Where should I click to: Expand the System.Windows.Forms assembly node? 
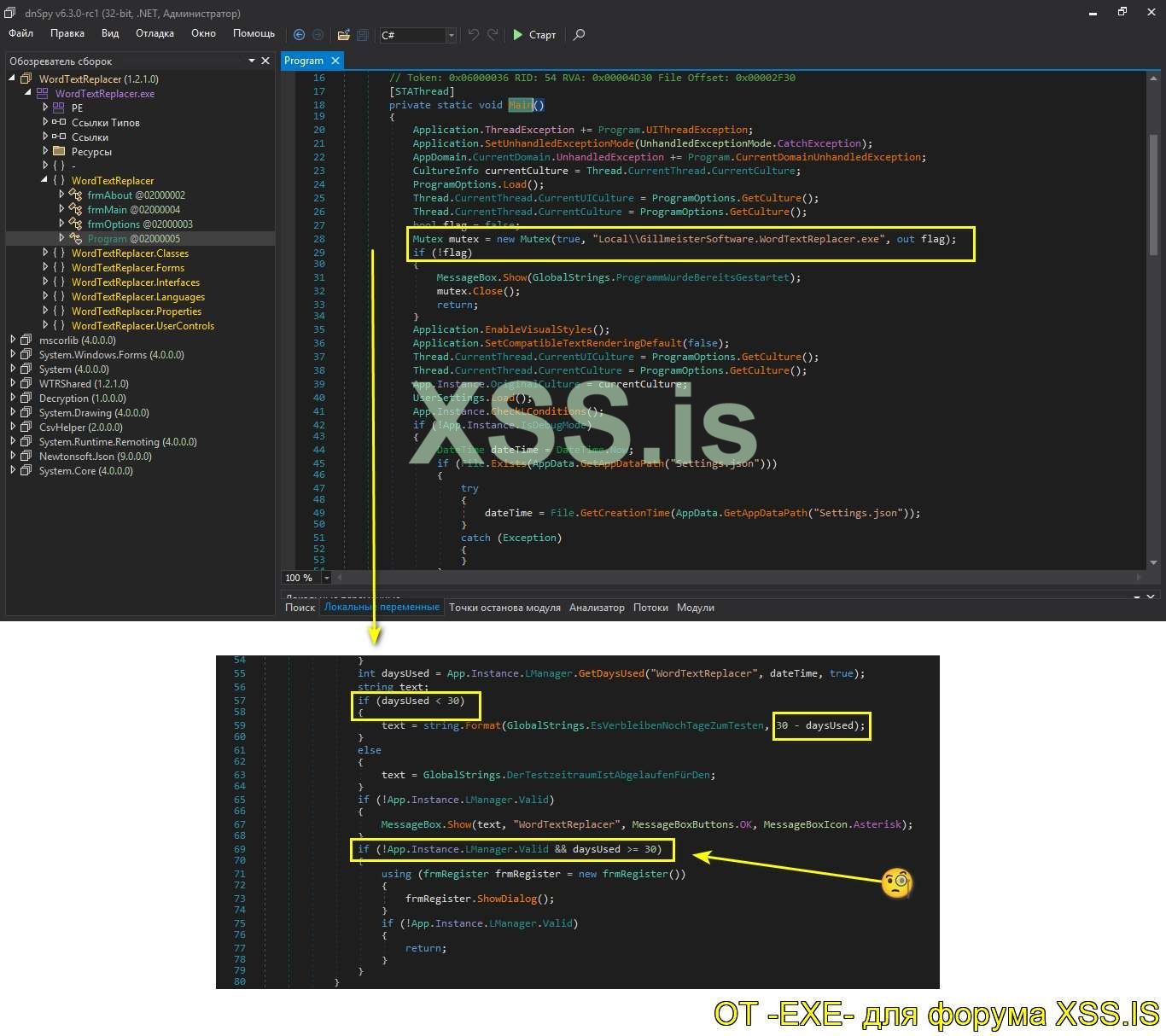(13, 354)
